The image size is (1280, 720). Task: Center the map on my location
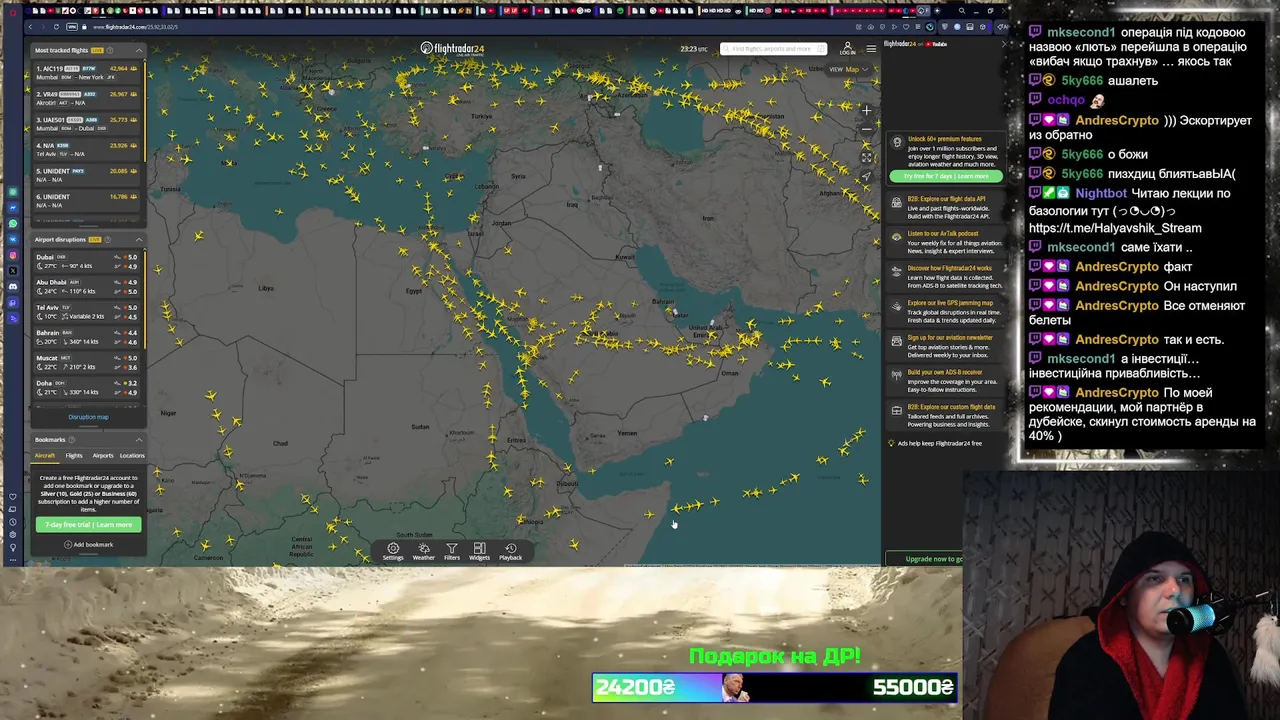point(866,177)
